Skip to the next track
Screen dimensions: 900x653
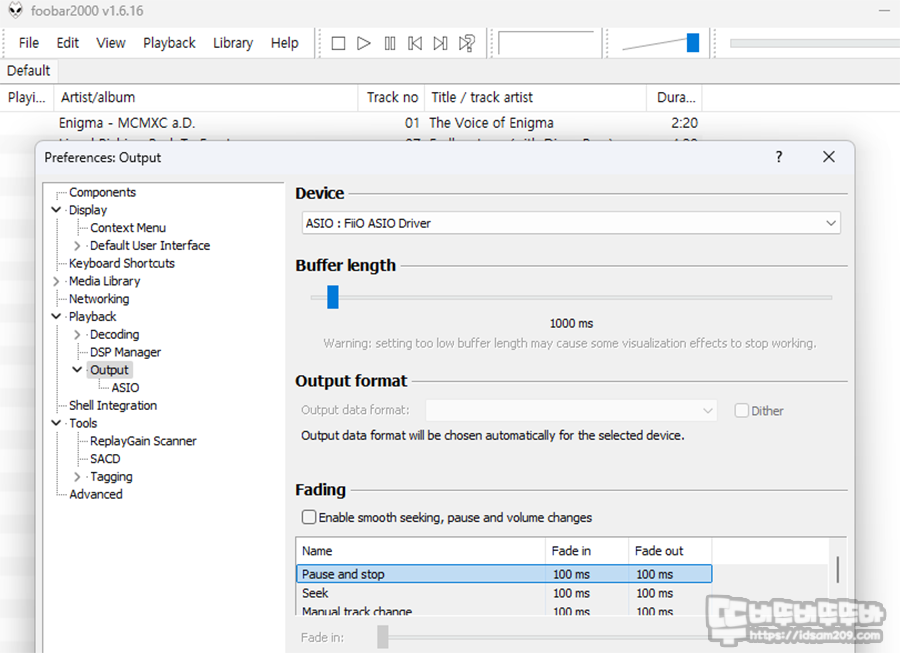click(x=440, y=44)
